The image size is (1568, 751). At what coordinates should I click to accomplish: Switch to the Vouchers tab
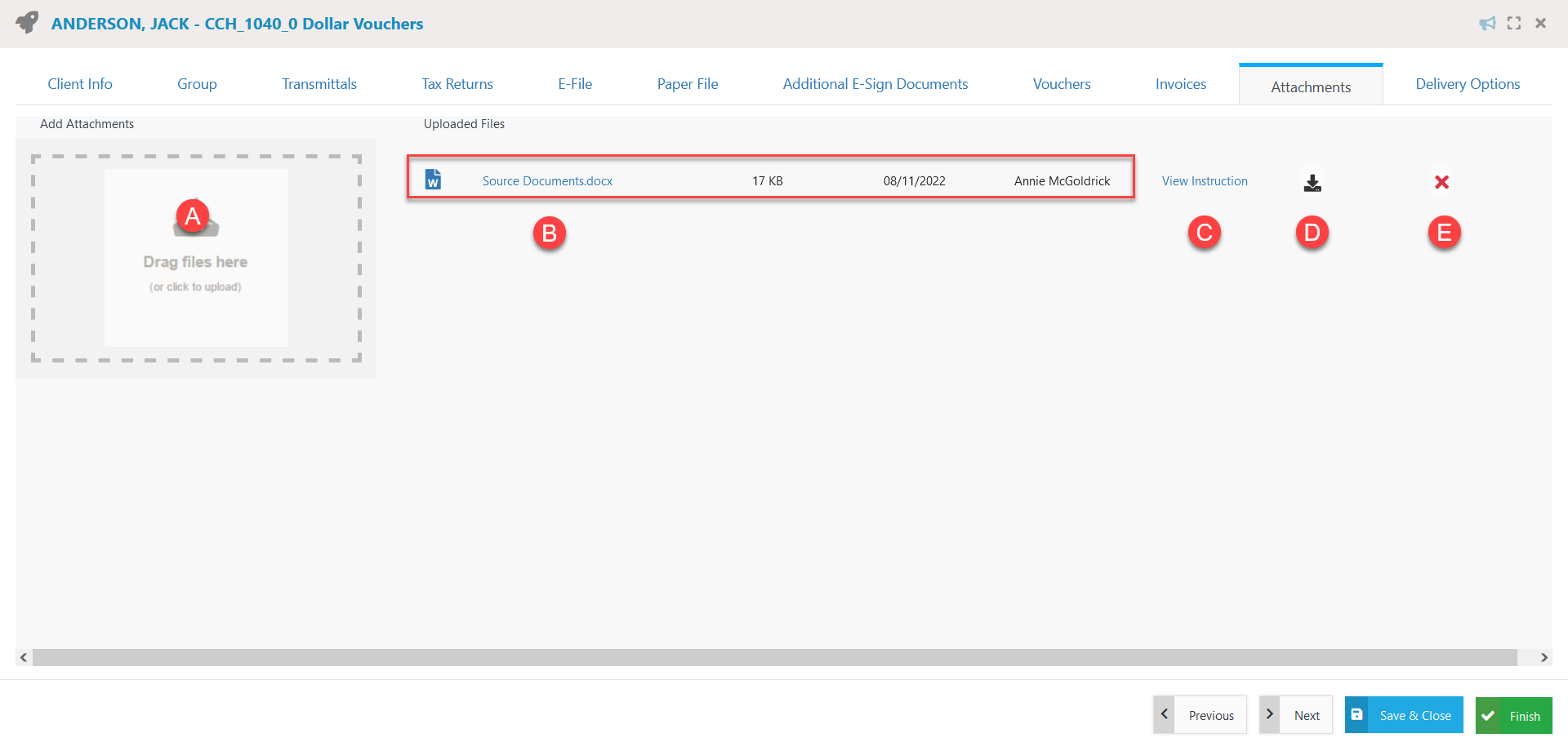pyautogui.click(x=1061, y=83)
